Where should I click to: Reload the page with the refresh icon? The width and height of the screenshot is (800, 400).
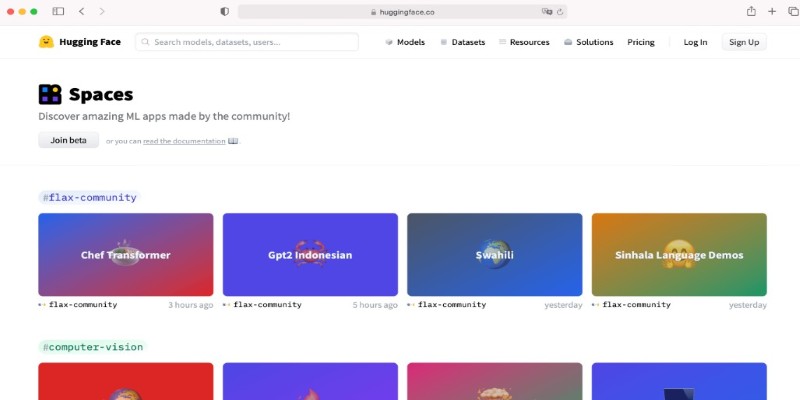pos(560,12)
